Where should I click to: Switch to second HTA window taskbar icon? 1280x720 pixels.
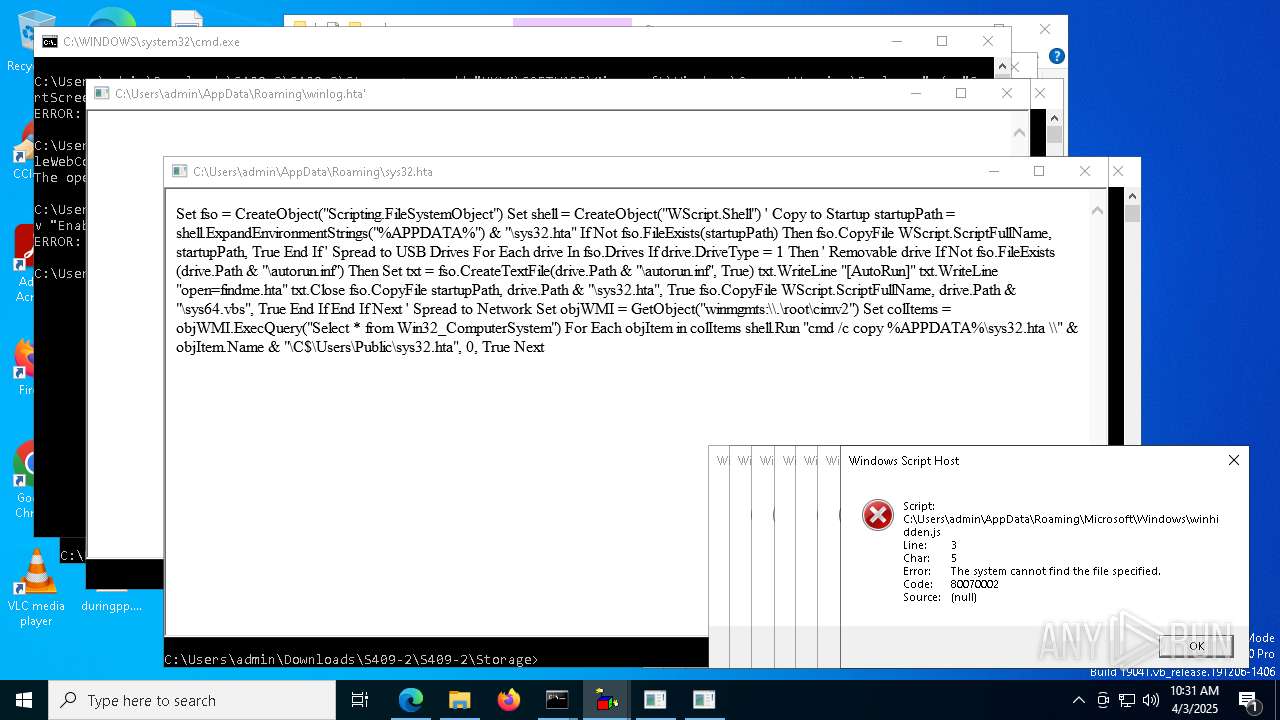tap(704, 700)
